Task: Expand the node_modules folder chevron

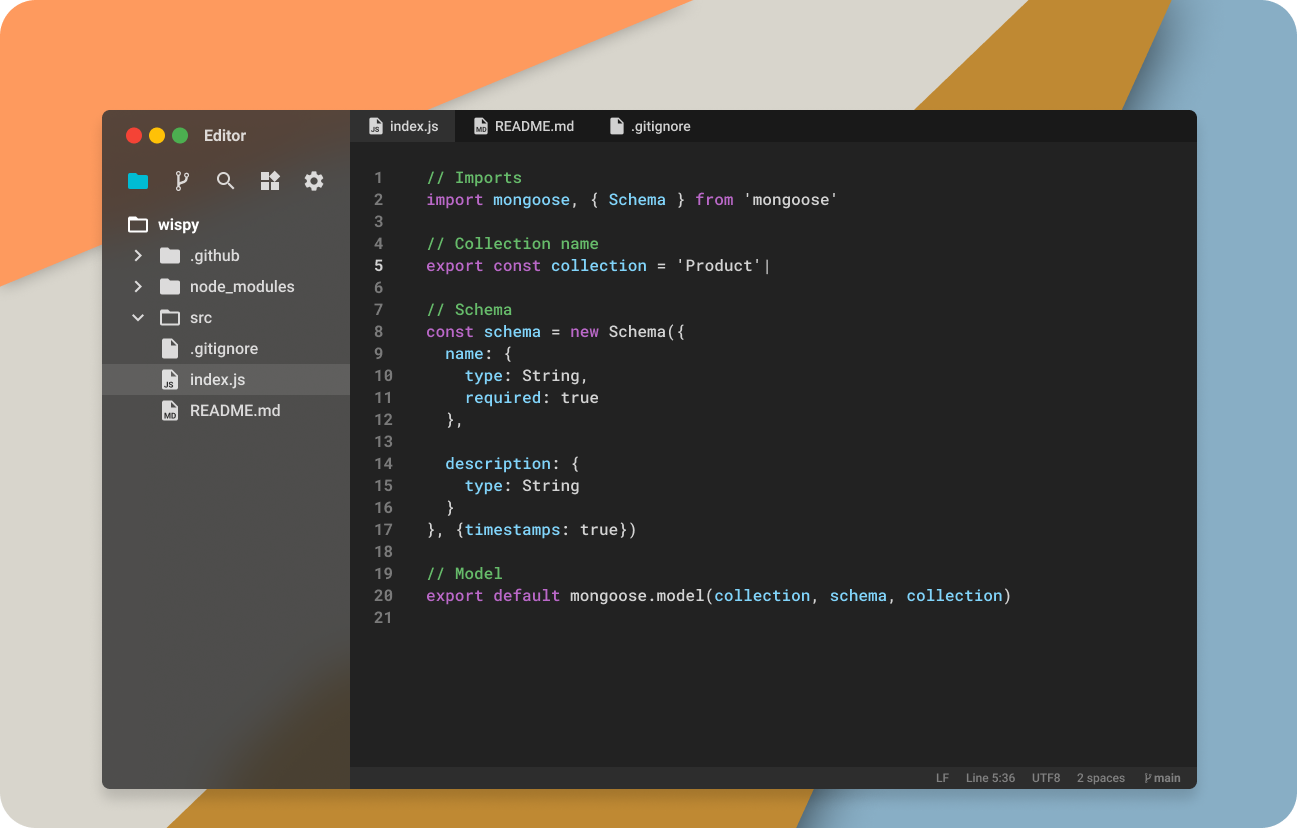Action: click(138, 287)
